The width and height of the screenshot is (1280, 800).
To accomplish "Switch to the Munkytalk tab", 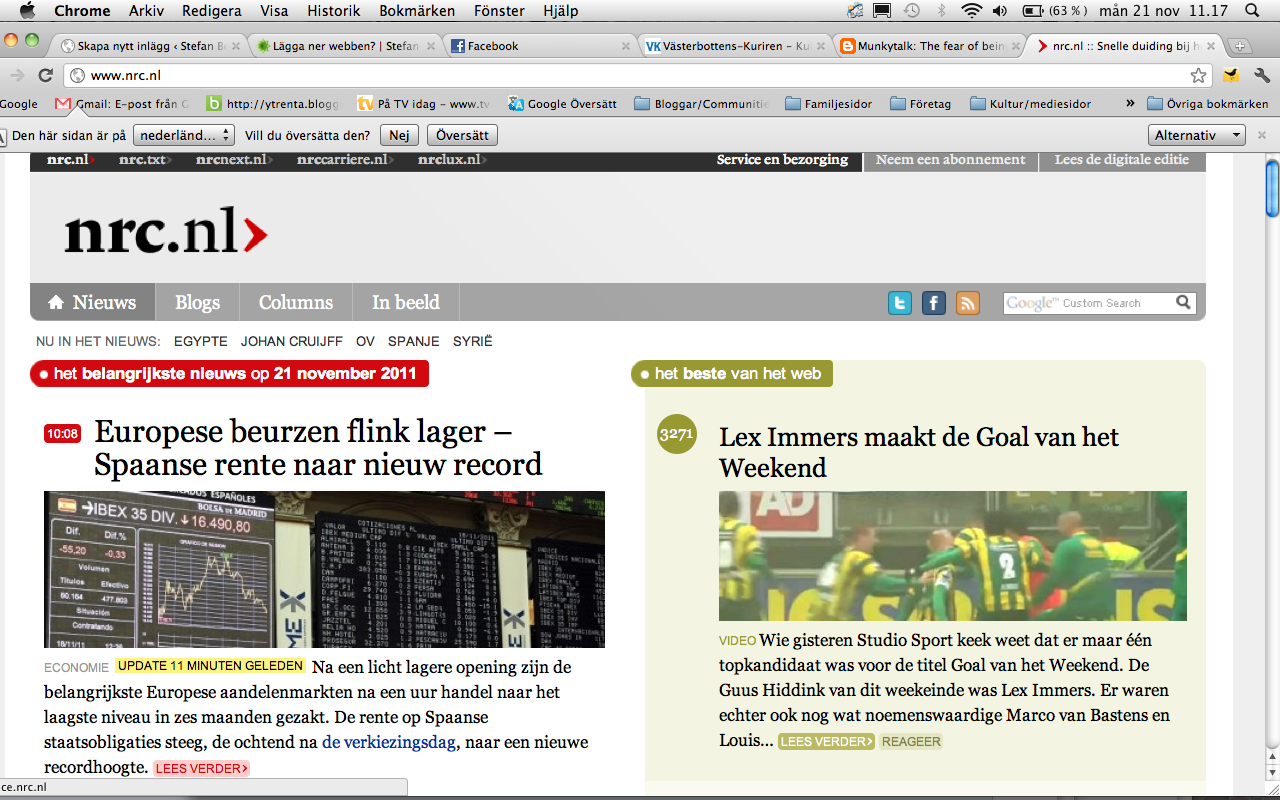I will (x=930, y=46).
